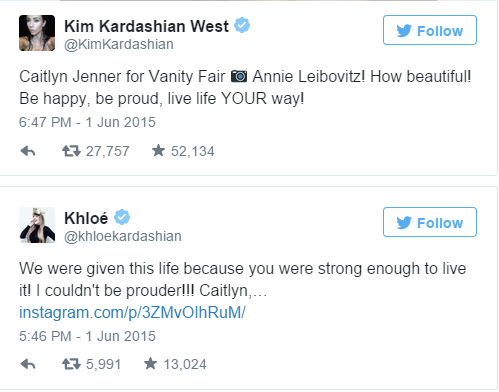Open the @KimKardashian handle
Viewport: 499px width, 392px height.
(x=119, y=44)
